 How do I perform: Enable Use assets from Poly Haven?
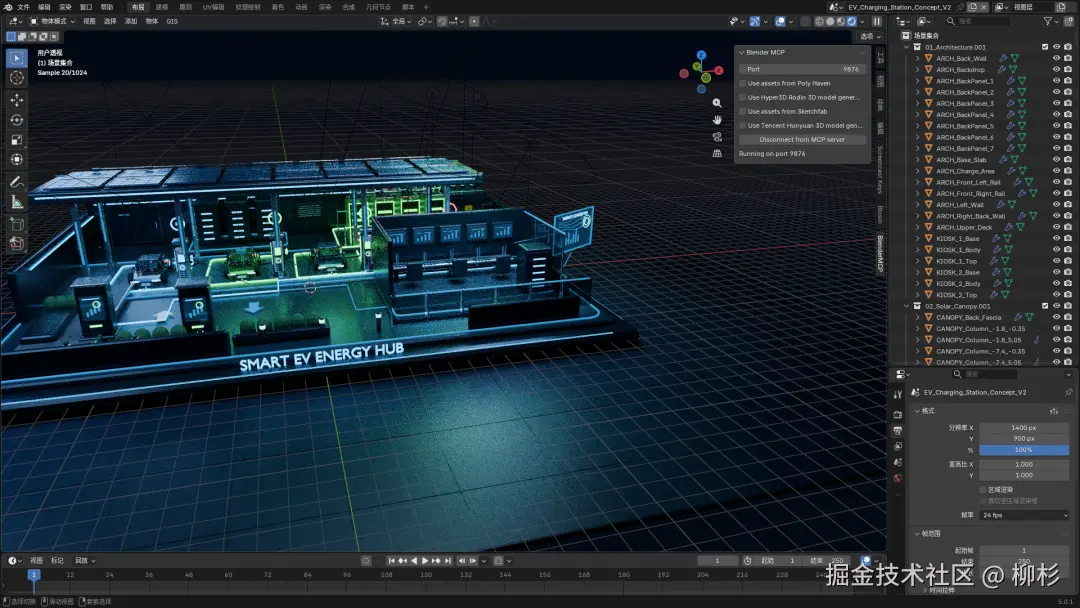(742, 83)
